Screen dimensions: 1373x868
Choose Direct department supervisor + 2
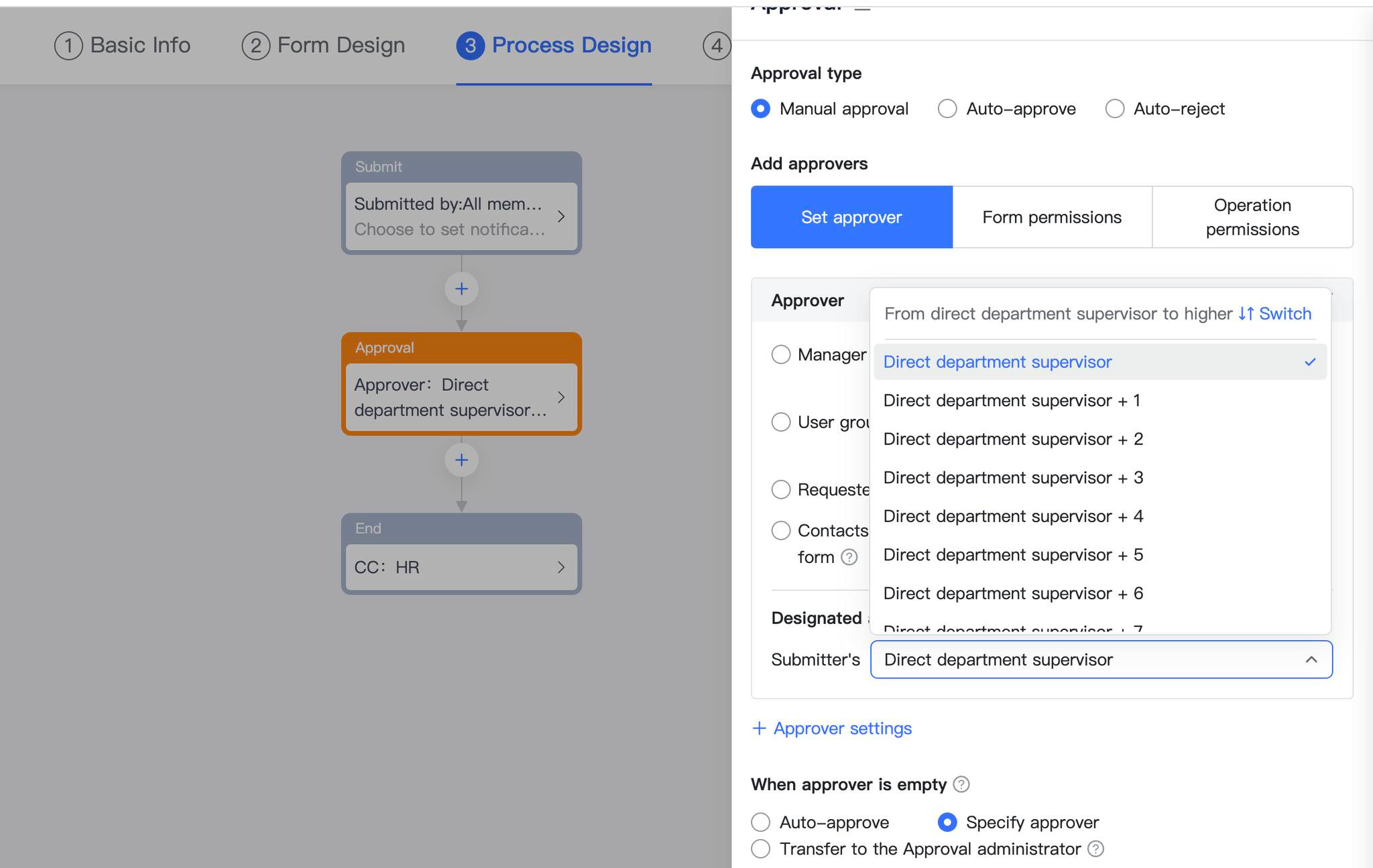(1100, 439)
